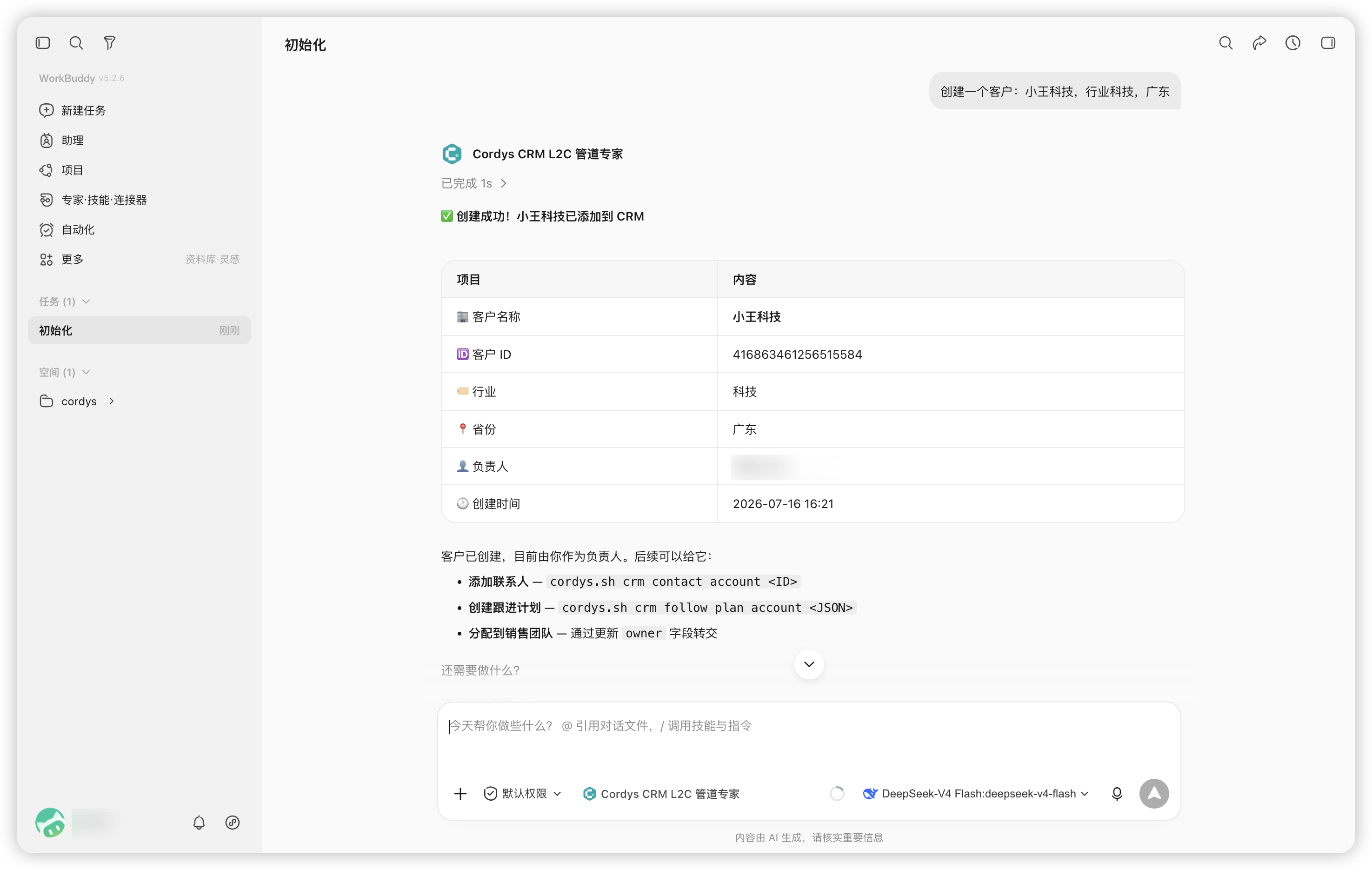The width and height of the screenshot is (1372, 870).
Task: Click the cordys.sh crm follow plan code
Action: (707, 608)
